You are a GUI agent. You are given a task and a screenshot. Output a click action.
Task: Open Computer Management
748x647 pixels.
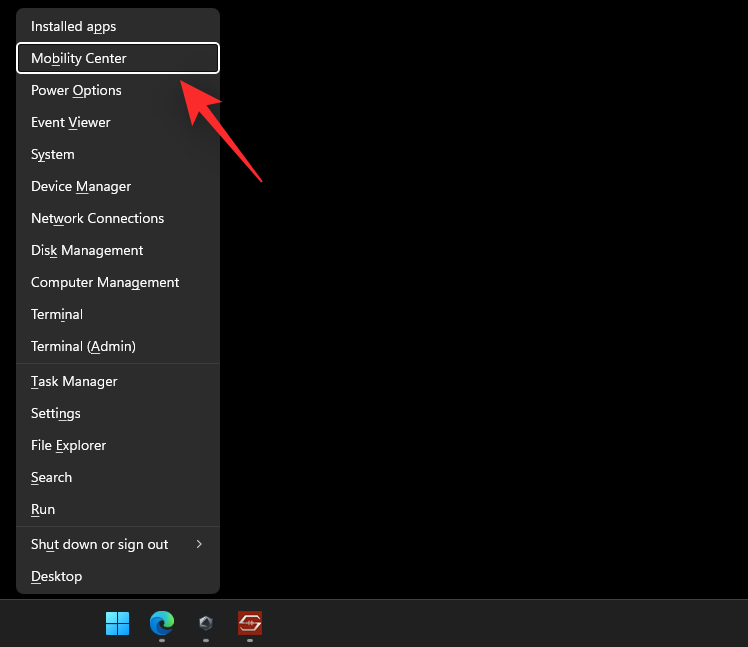tap(105, 282)
